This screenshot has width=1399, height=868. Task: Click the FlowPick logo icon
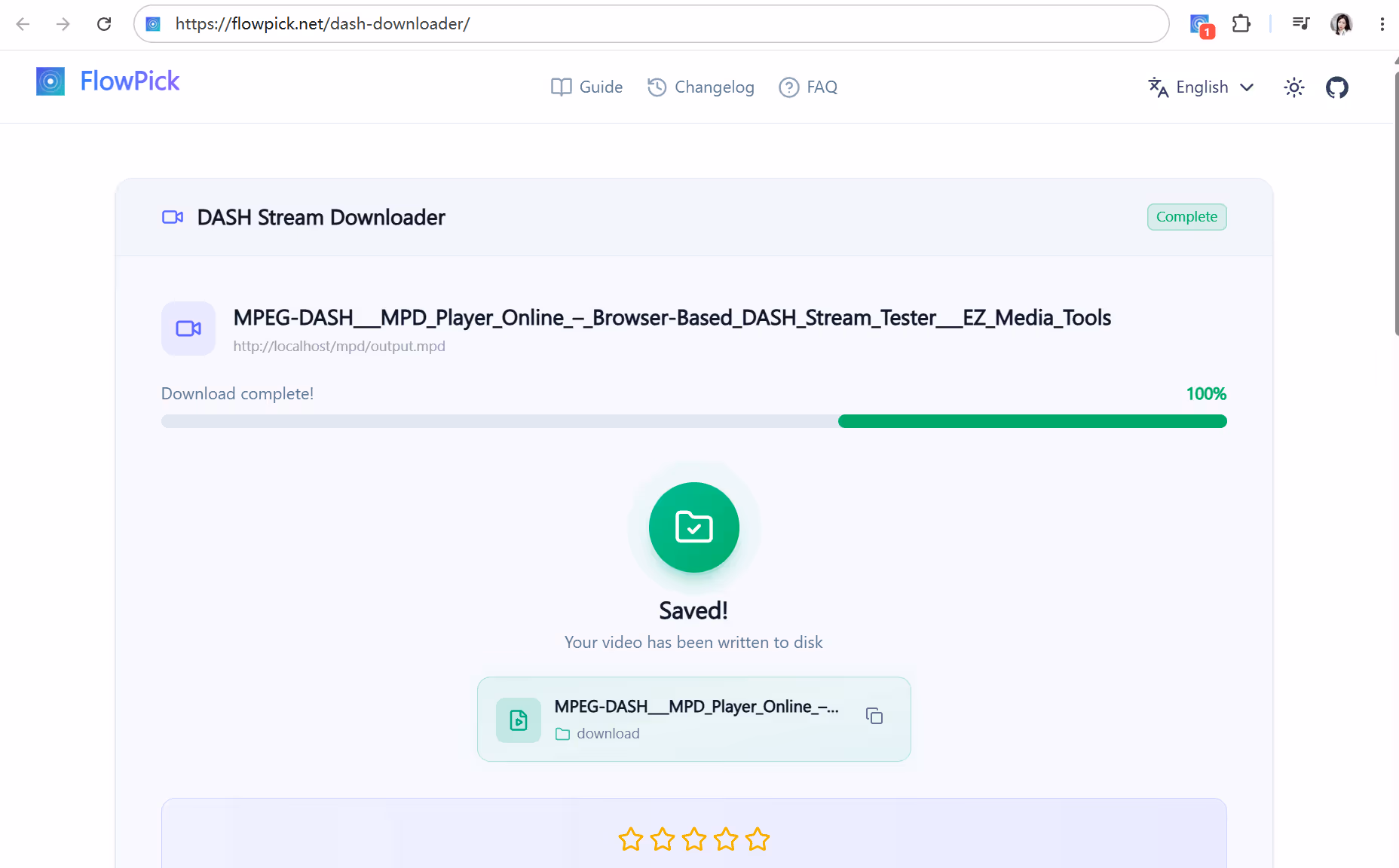pos(51,81)
